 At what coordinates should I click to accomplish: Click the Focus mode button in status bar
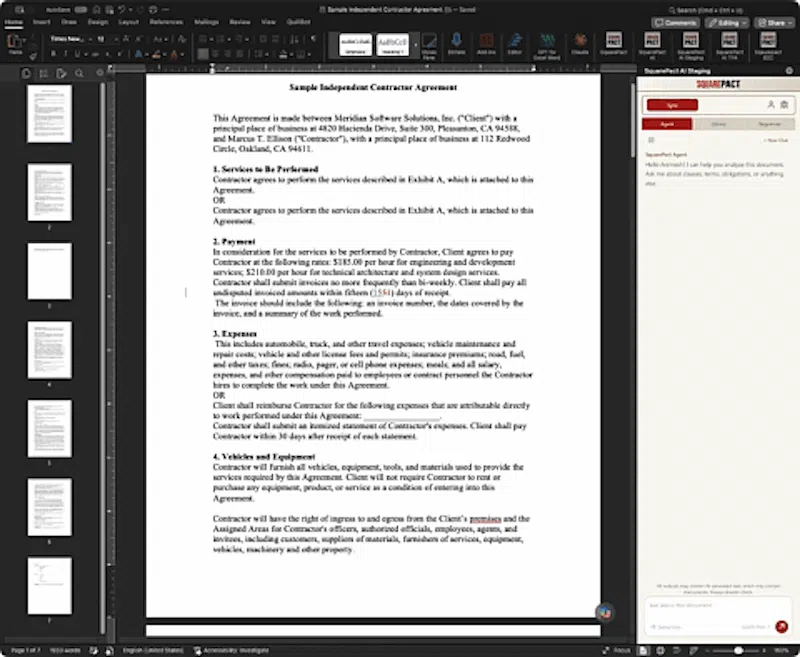(617, 650)
